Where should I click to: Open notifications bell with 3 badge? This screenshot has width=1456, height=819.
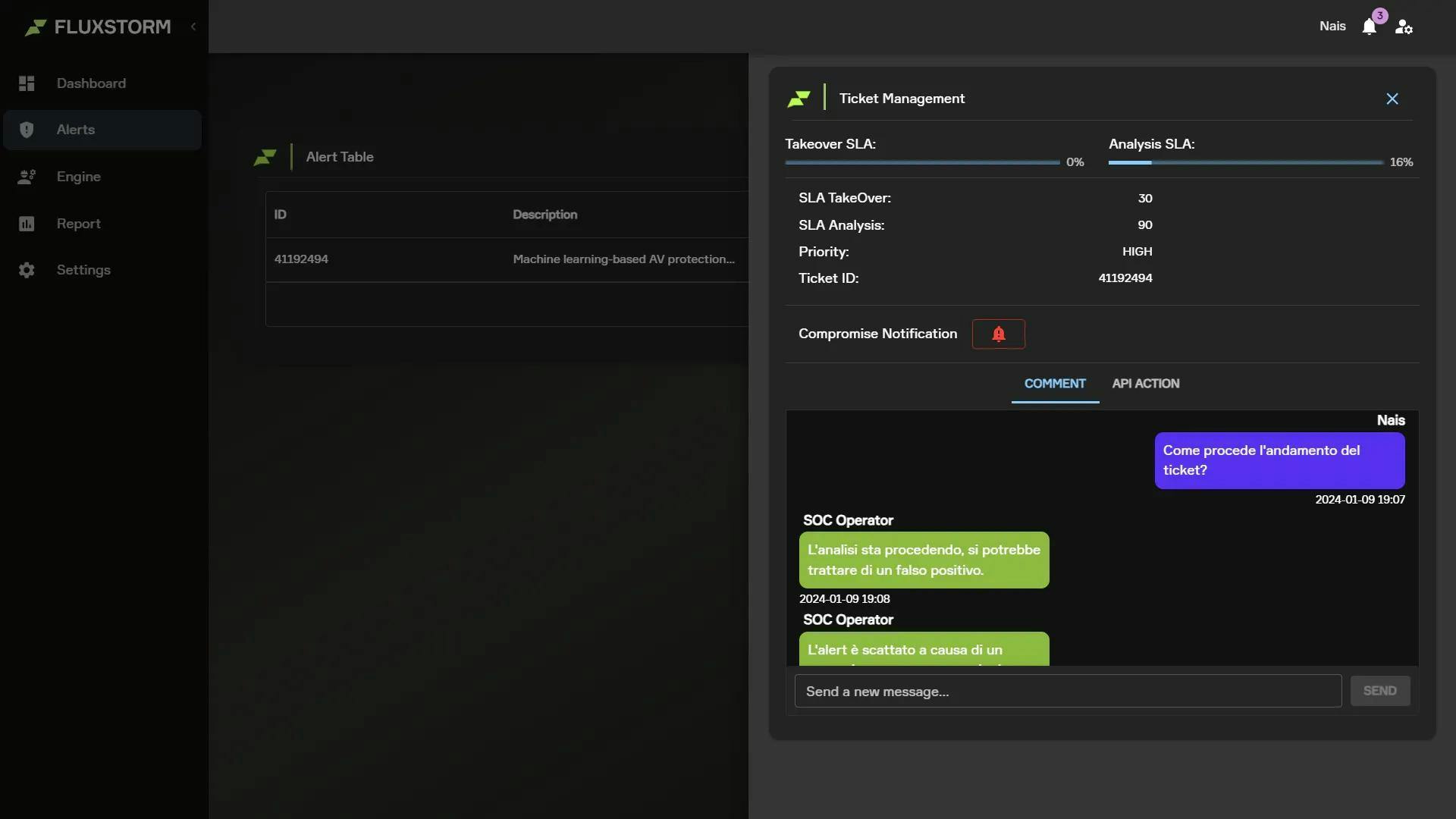[1370, 27]
